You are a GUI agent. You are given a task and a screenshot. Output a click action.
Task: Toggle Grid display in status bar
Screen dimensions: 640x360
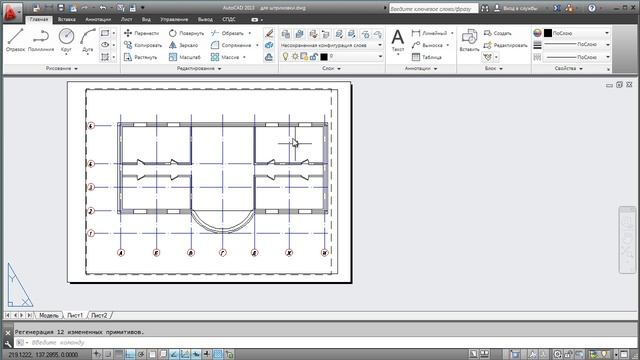pyautogui.click(x=119, y=354)
